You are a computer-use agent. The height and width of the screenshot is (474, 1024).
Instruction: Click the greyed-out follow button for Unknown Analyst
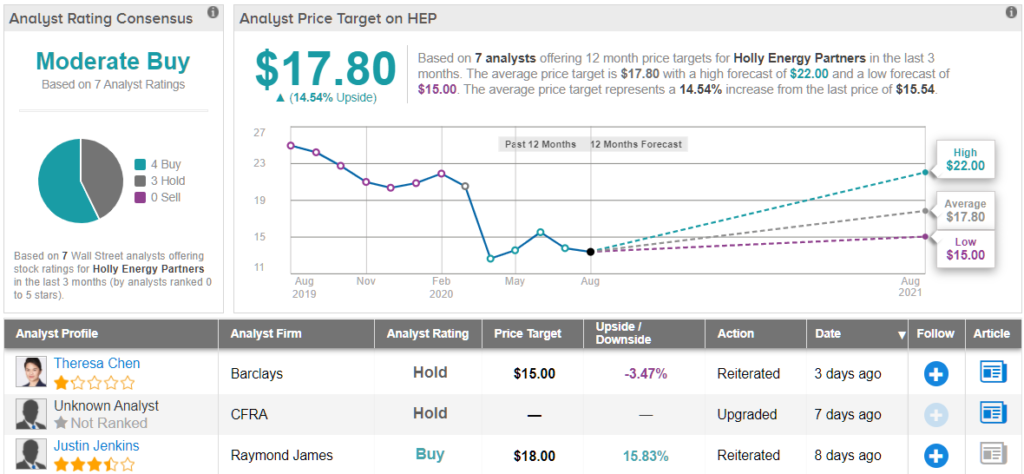coord(935,413)
